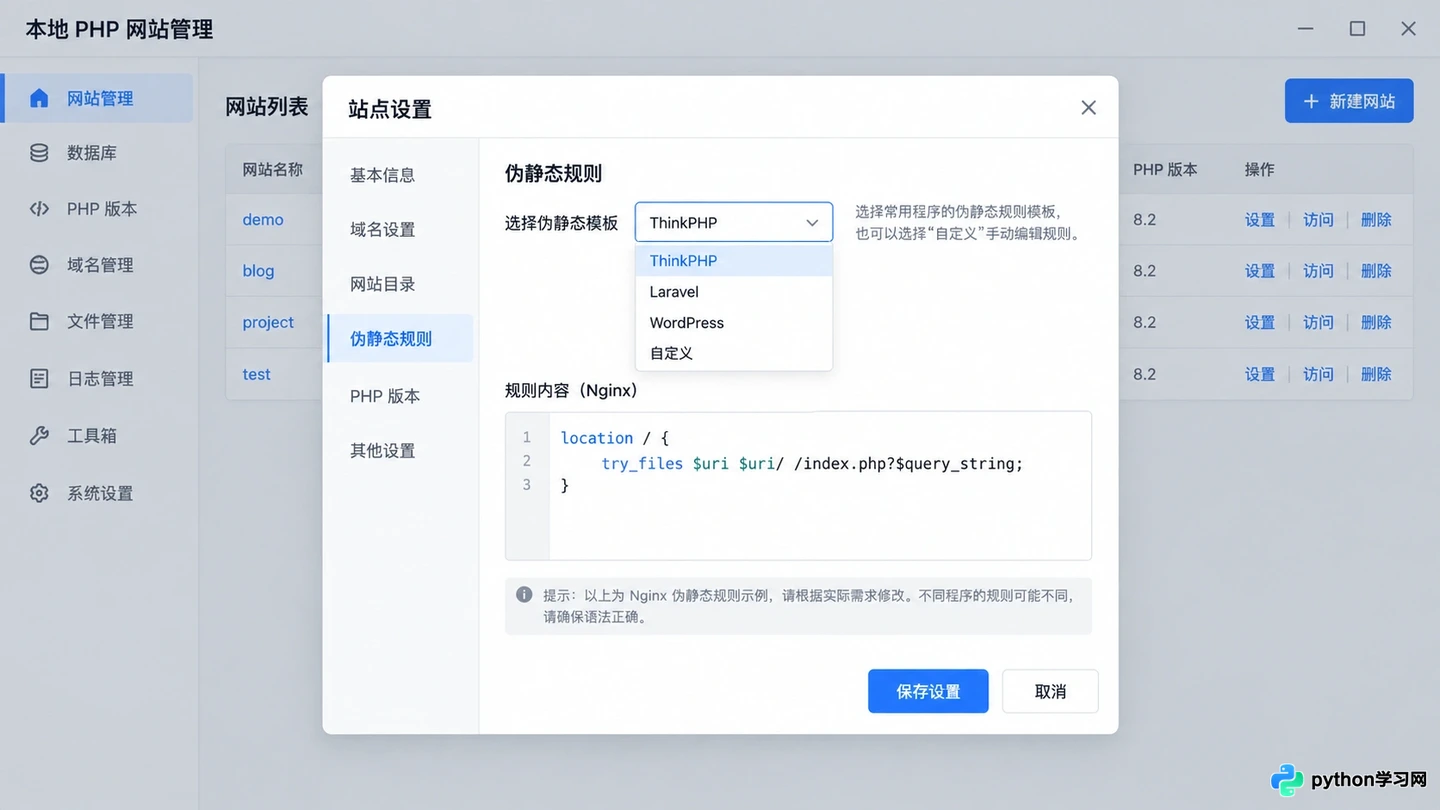Expand the 选择伪静态模板 dropdown arrow
The height and width of the screenshot is (810, 1440).
(812, 223)
